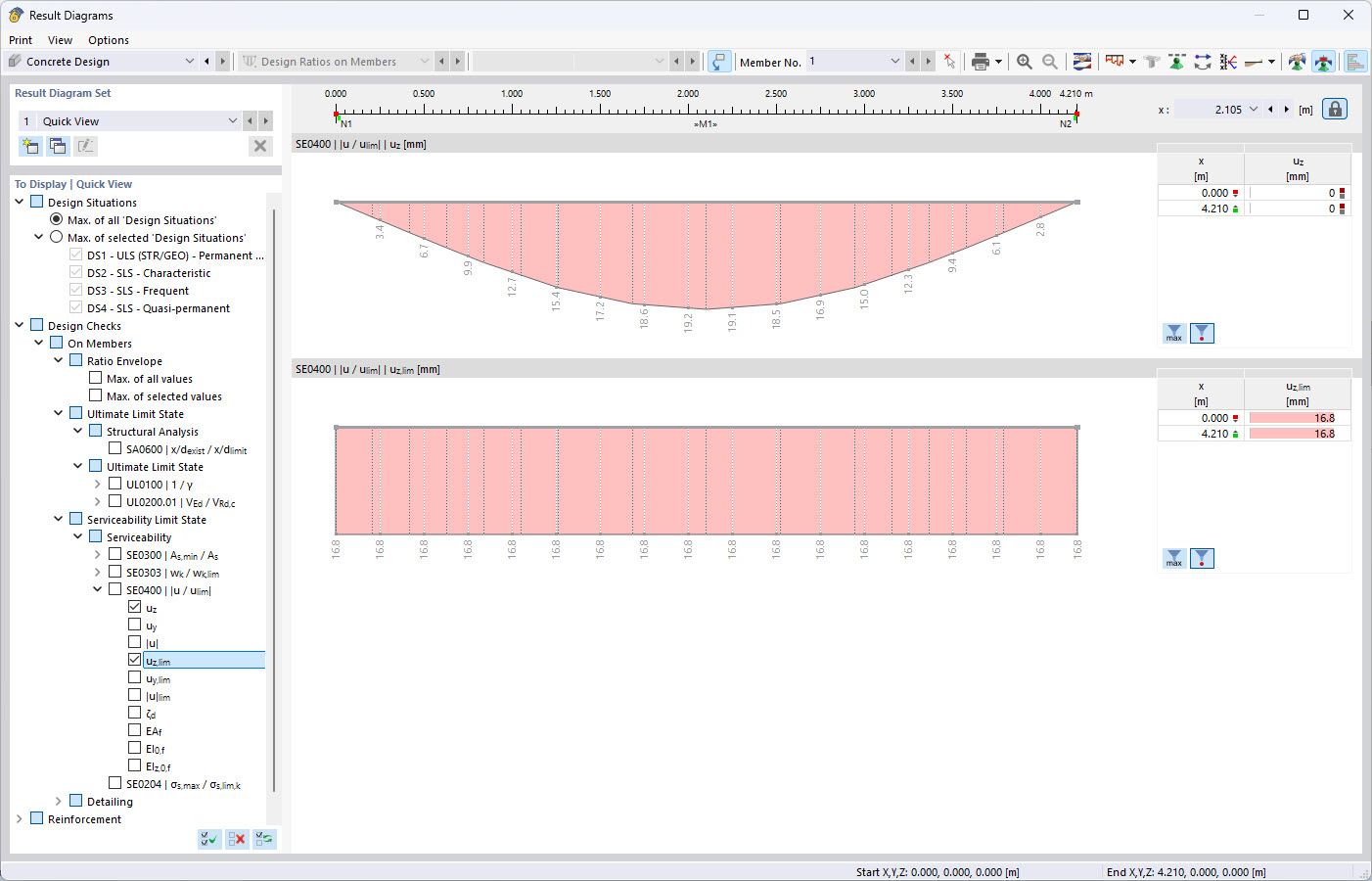The height and width of the screenshot is (881, 1372).
Task: Expand the SE0300 tree node
Action: click(98, 554)
